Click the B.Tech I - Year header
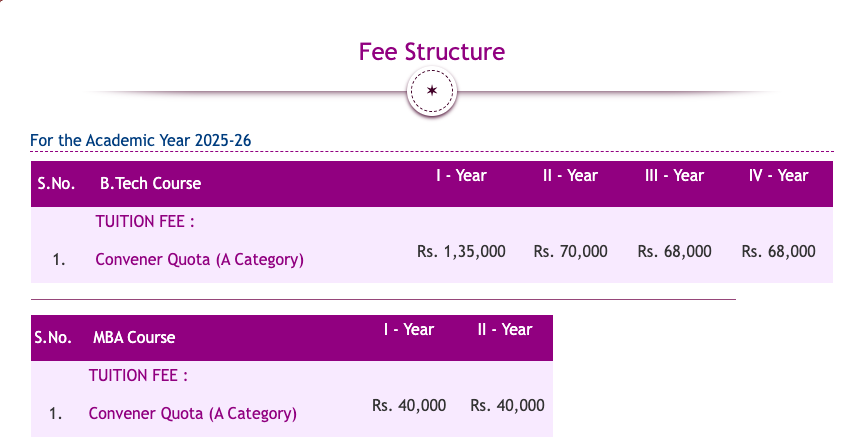Viewport: 844px width, 447px height. click(x=461, y=176)
